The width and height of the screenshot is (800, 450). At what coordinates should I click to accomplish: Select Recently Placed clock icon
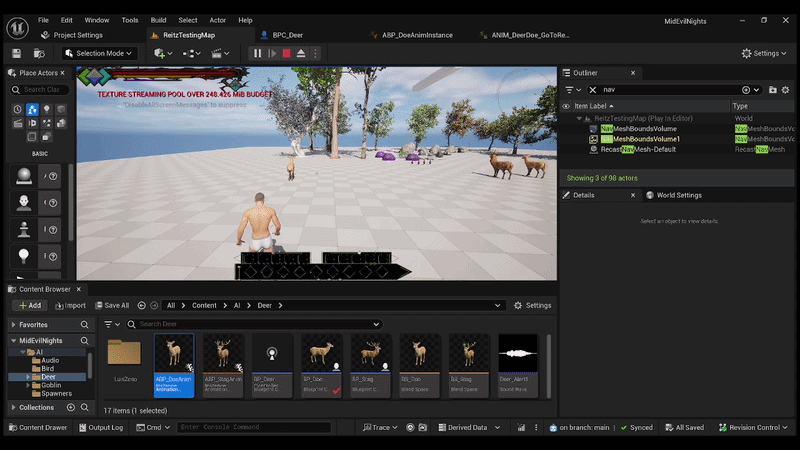pyautogui.click(x=17, y=109)
